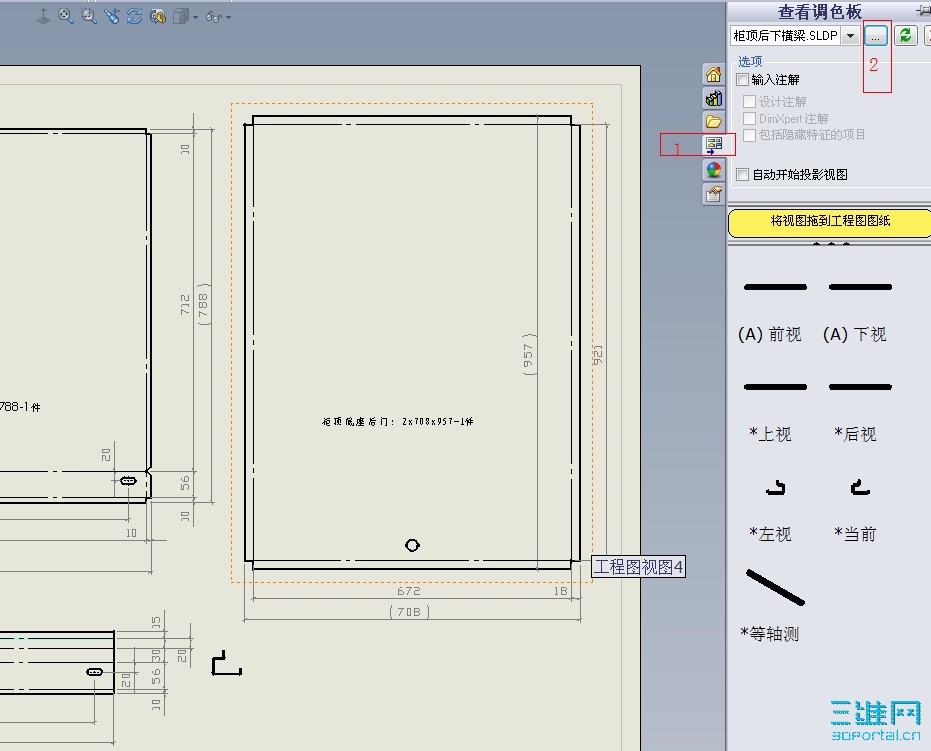Image resolution: width=931 pixels, height=751 pixels.
Task: Click the Zoom to Fit magnifier icon
Action: click(x=66, y=16)
